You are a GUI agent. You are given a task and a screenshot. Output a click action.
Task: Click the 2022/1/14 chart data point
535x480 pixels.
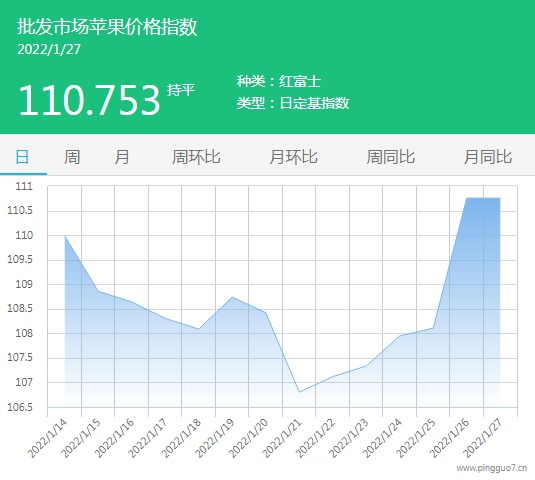(x=65, y=236)
